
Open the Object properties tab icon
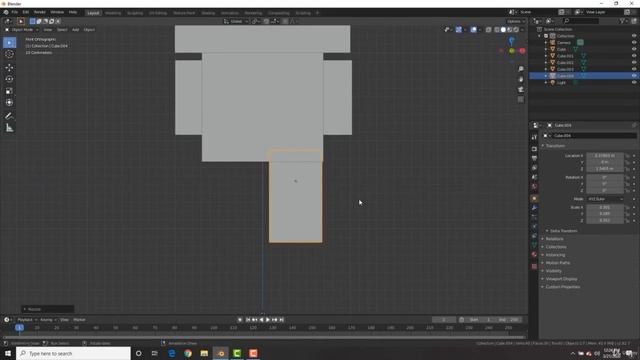[534, 198]
